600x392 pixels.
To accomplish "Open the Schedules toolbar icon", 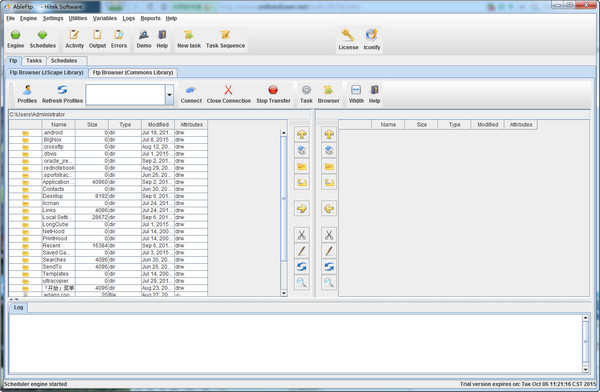I will coord(42,39).
